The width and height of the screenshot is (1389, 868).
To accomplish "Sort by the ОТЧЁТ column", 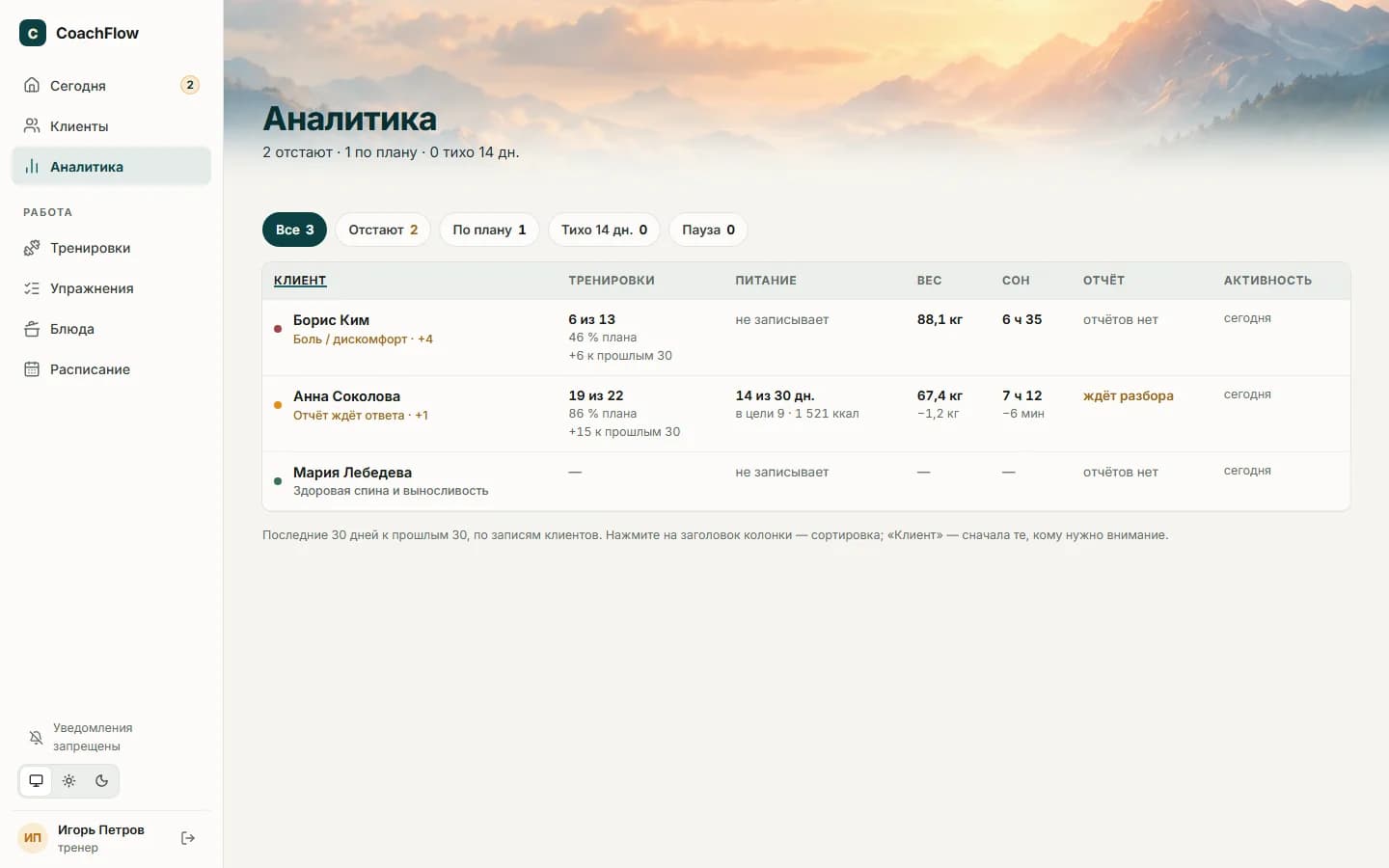I will coord(1103,281).
